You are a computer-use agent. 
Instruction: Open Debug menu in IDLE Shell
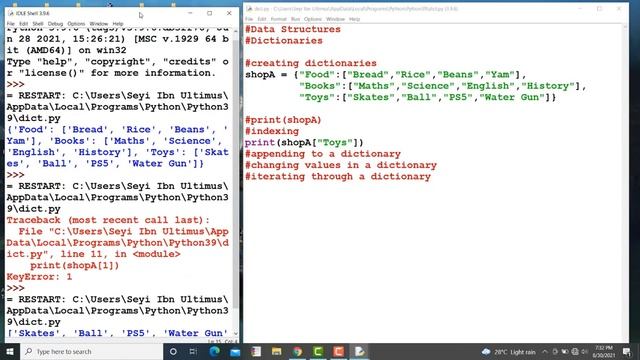55,24
